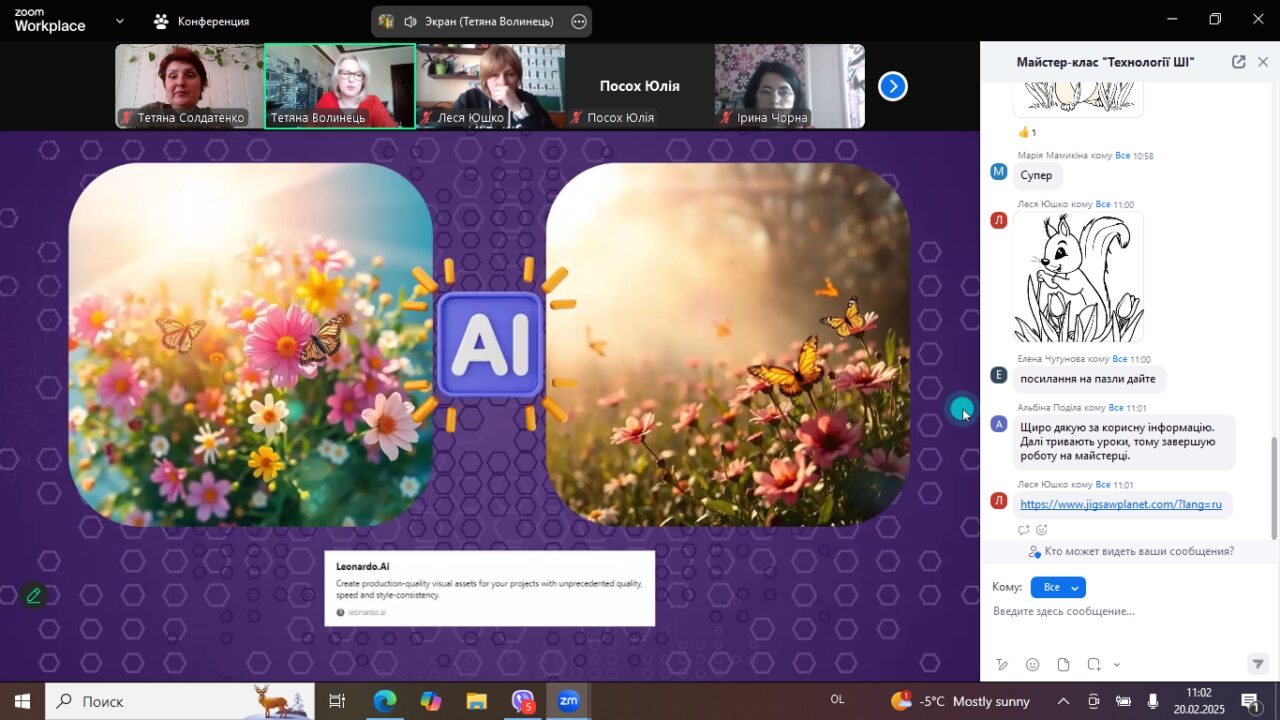Pop out the chat panel window
This screenshot has height=720, width=1280.
point(1238,62)
